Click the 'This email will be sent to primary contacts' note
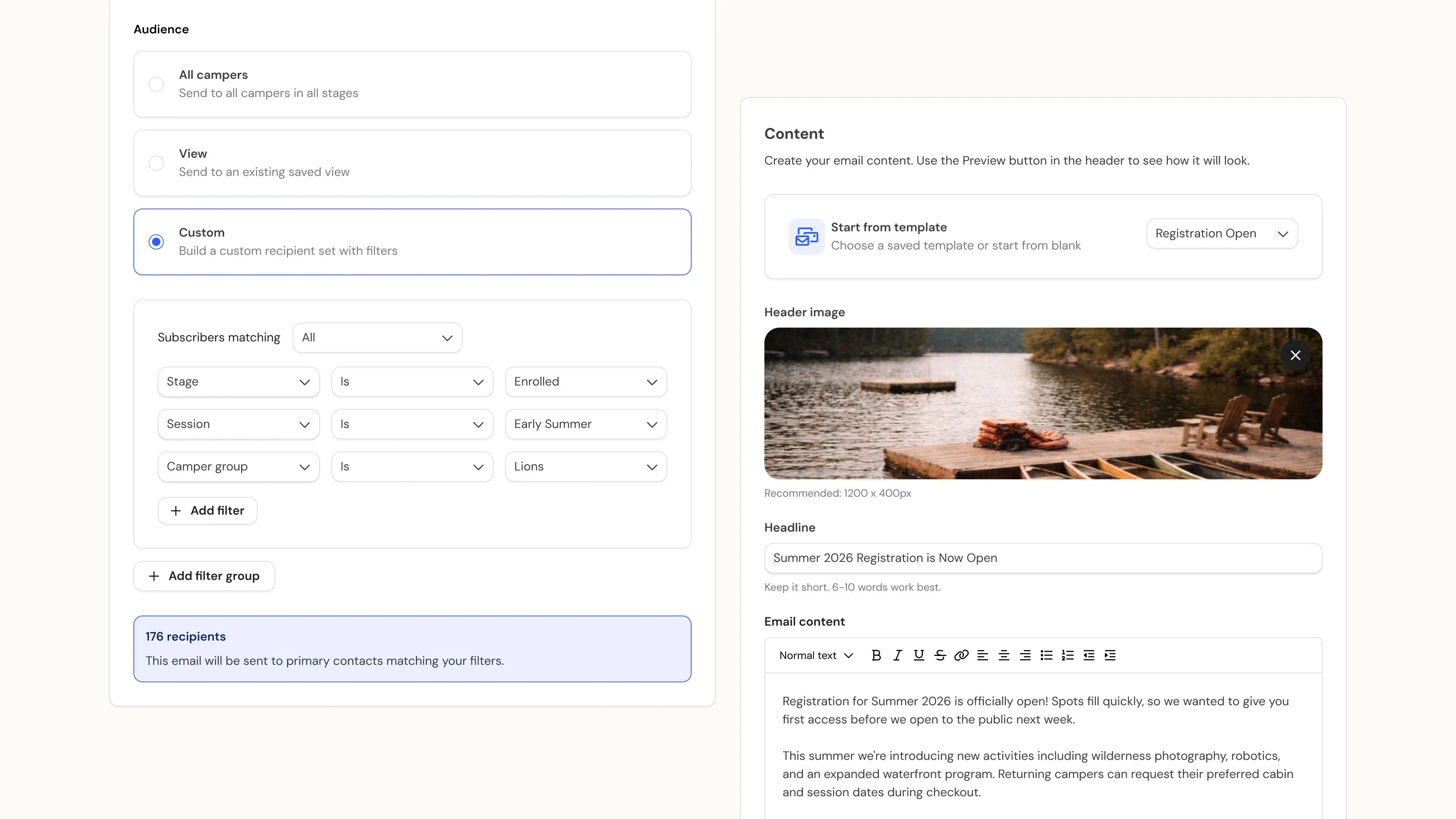The height and width of the screenshot is (819, 1456). pos(325,661)
